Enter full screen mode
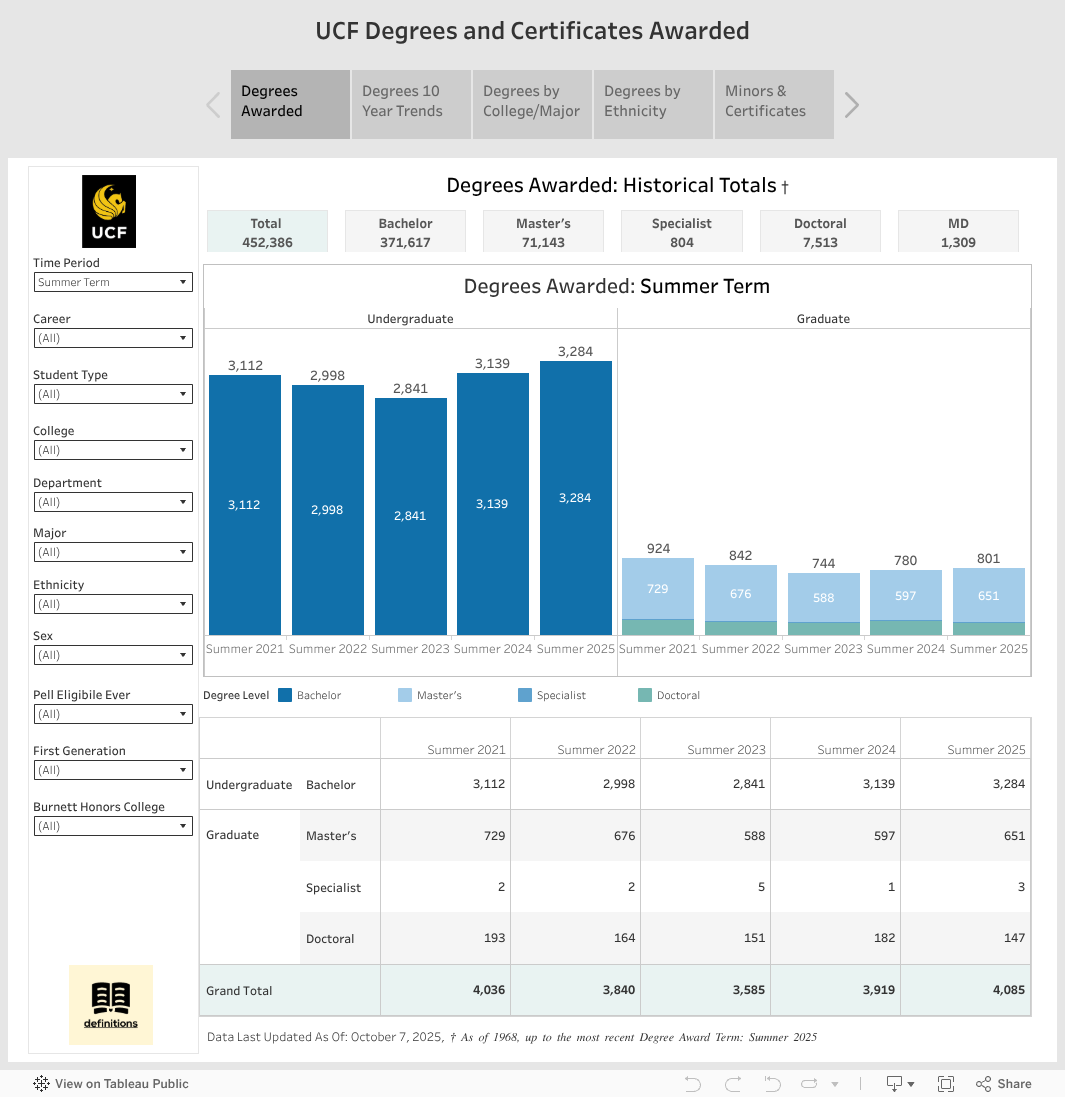Image resolution: width=1065 pixels, height=1097 pixels. pyautogui.click(x=946, y=1084)
